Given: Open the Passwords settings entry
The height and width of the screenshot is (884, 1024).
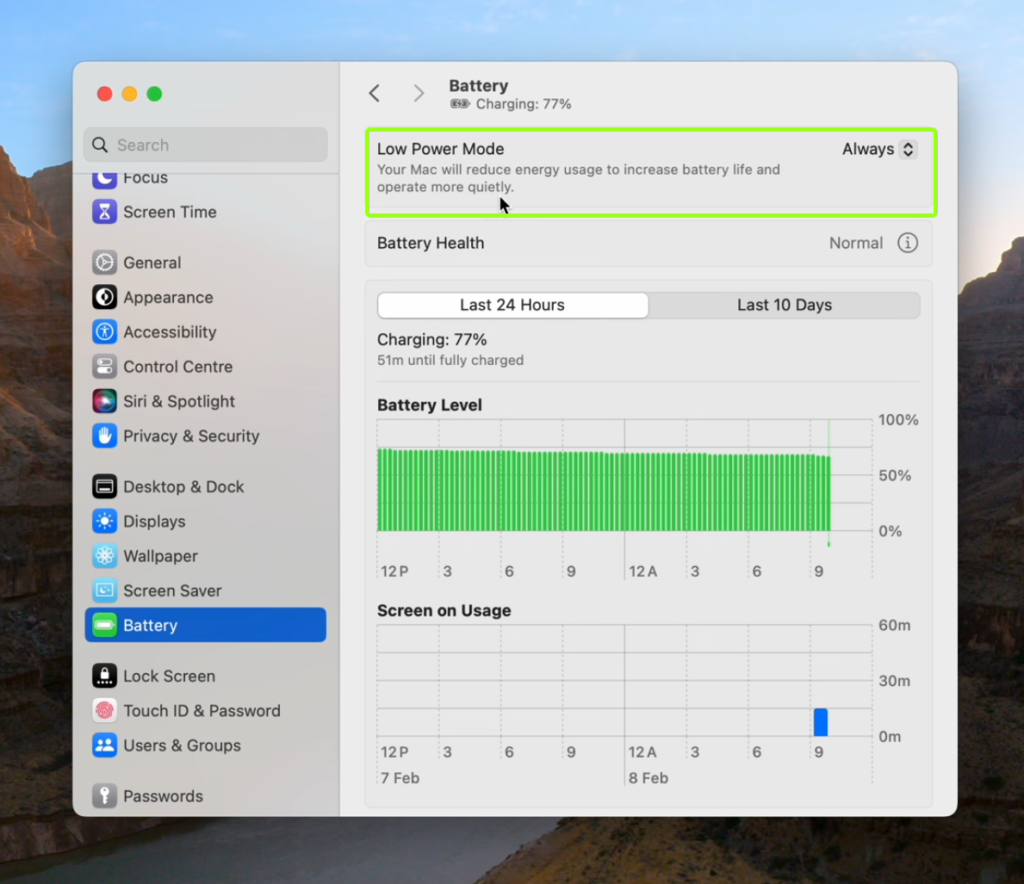Looking at the screenshot, I should (x=105, y=795).
